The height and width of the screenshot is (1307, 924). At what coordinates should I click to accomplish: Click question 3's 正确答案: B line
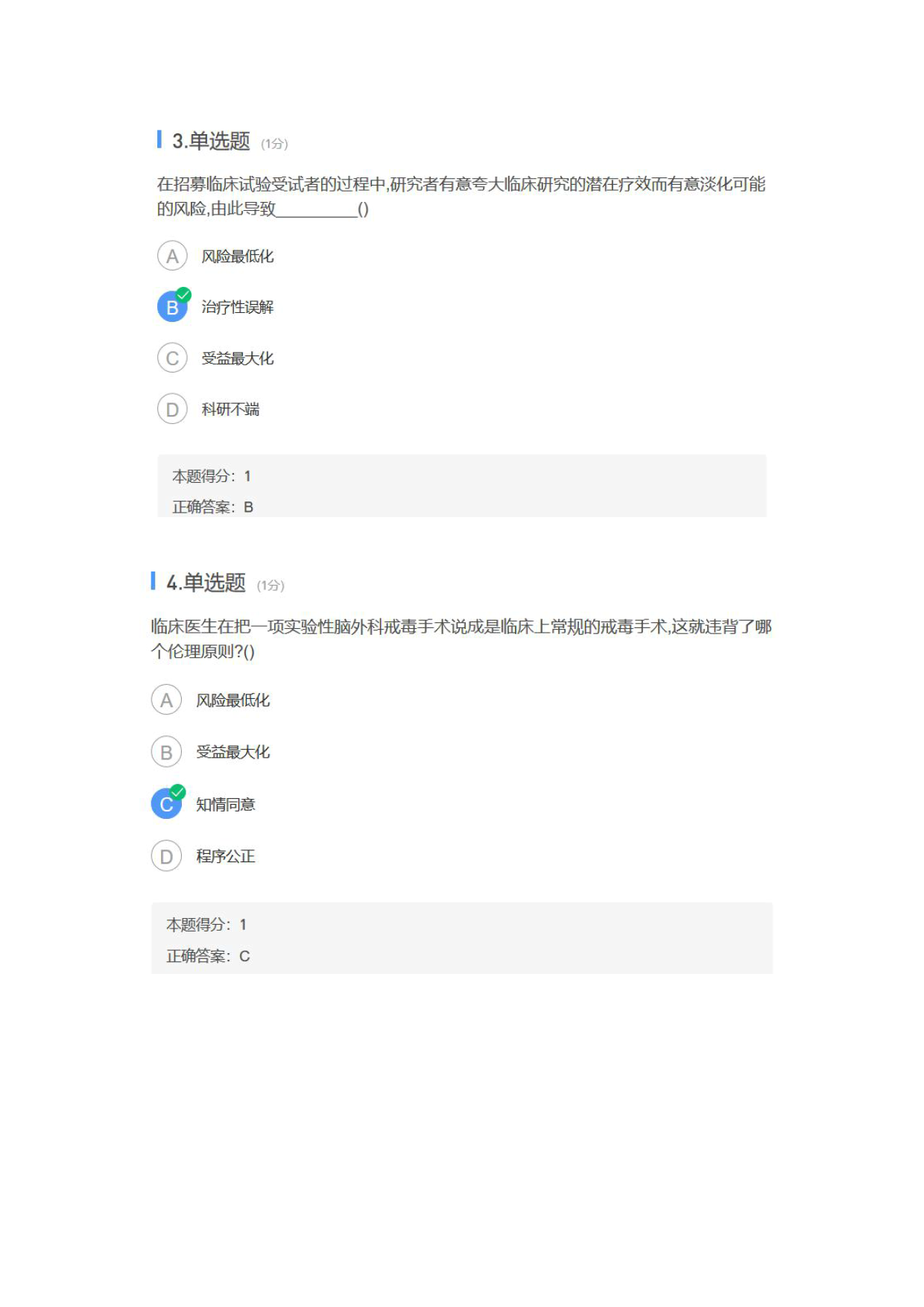(x=213, y=507)
